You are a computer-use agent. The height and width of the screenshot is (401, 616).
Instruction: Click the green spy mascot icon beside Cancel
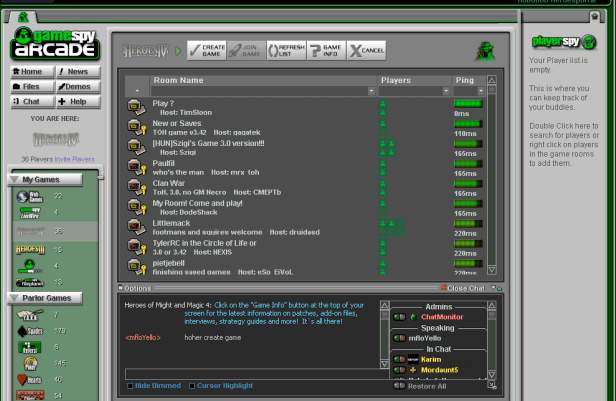[485, 51]
